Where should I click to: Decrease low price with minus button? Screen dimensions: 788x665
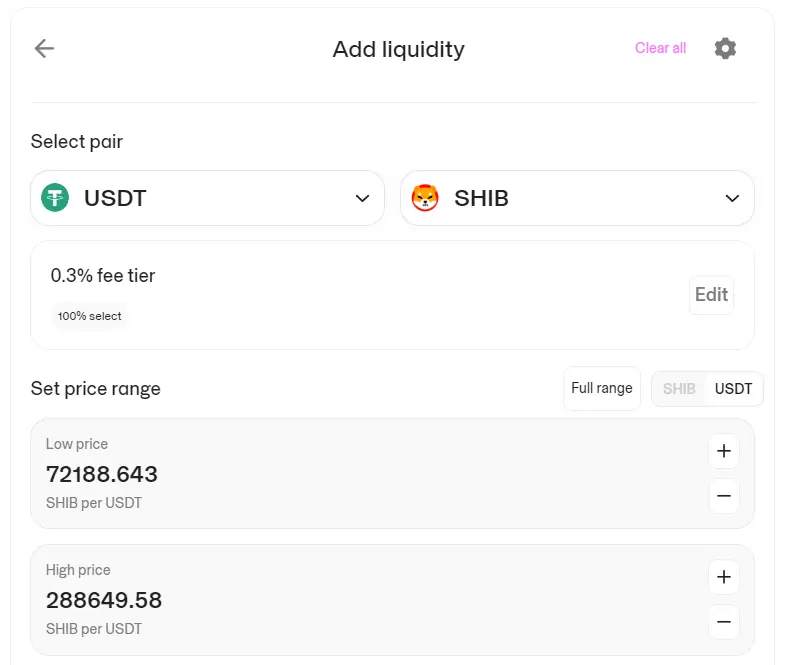coord(724,496)
